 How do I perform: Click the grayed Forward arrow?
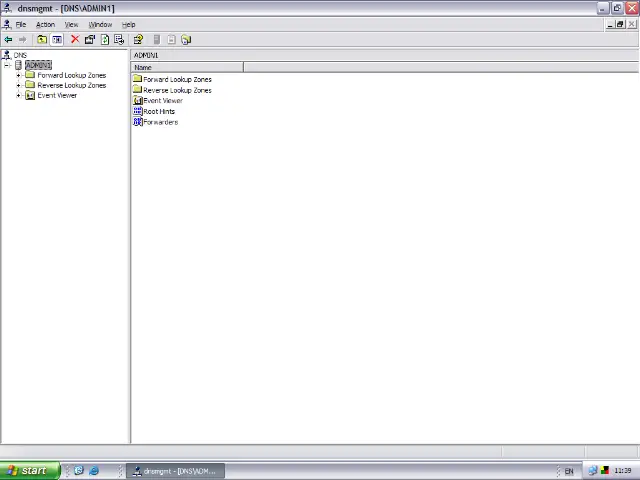(x=22, y=40)
